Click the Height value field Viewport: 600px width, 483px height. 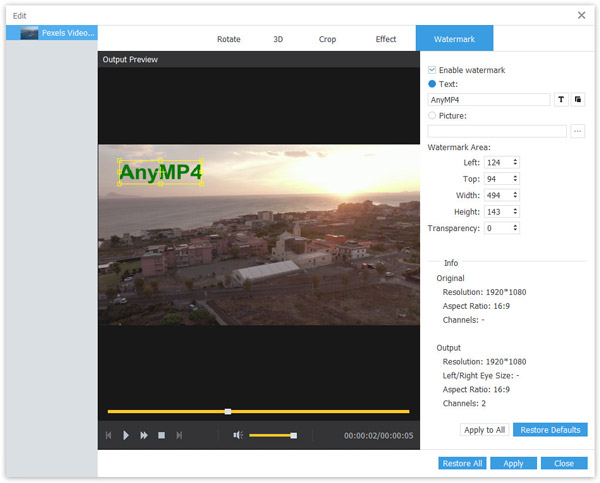pos(498,212)
